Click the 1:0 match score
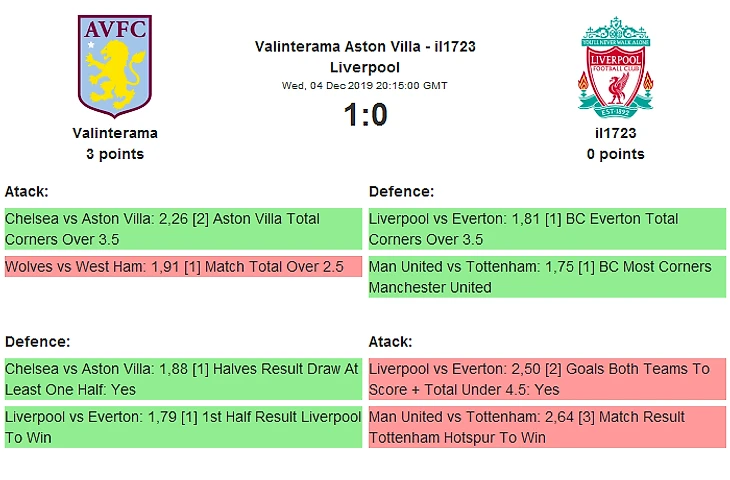 pos(365,115)
